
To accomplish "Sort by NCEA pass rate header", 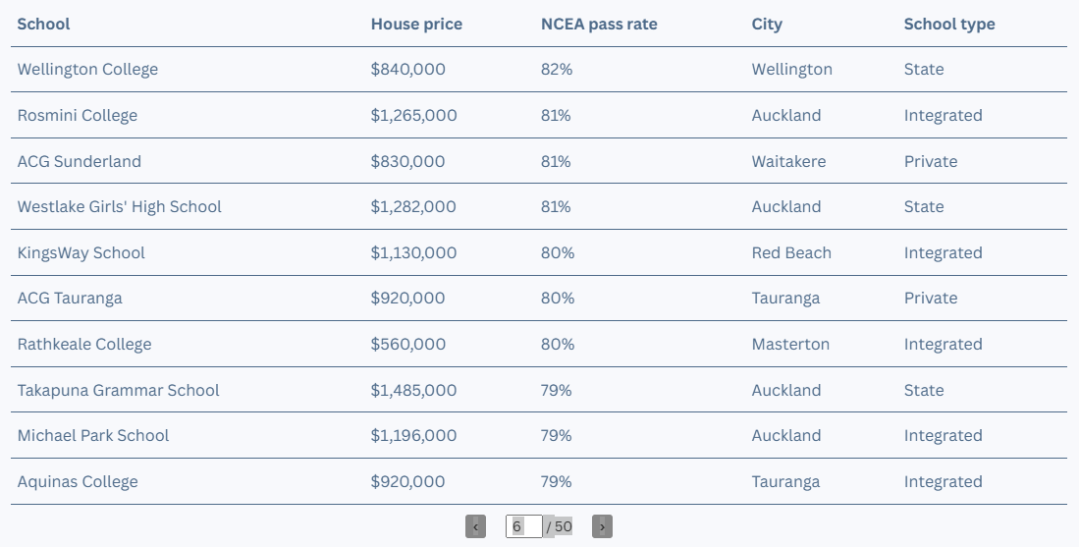I will (x=599, y=24).
